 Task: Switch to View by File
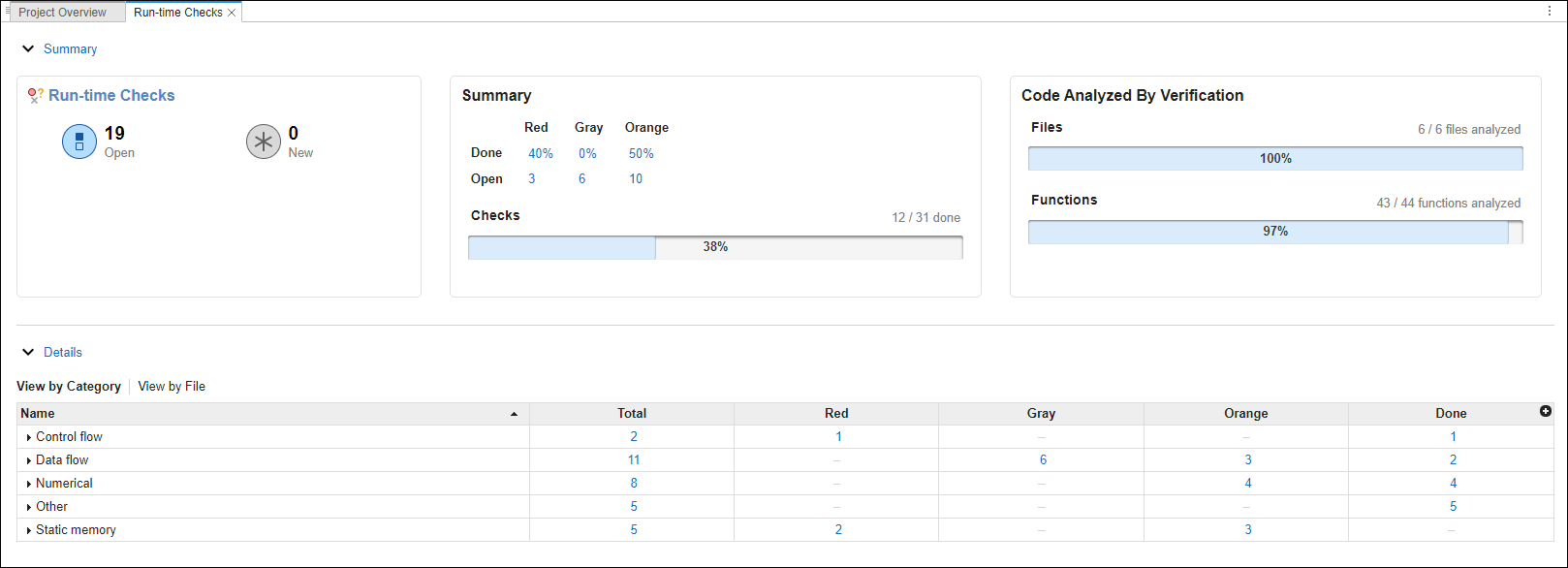click(x=172, y=386)
